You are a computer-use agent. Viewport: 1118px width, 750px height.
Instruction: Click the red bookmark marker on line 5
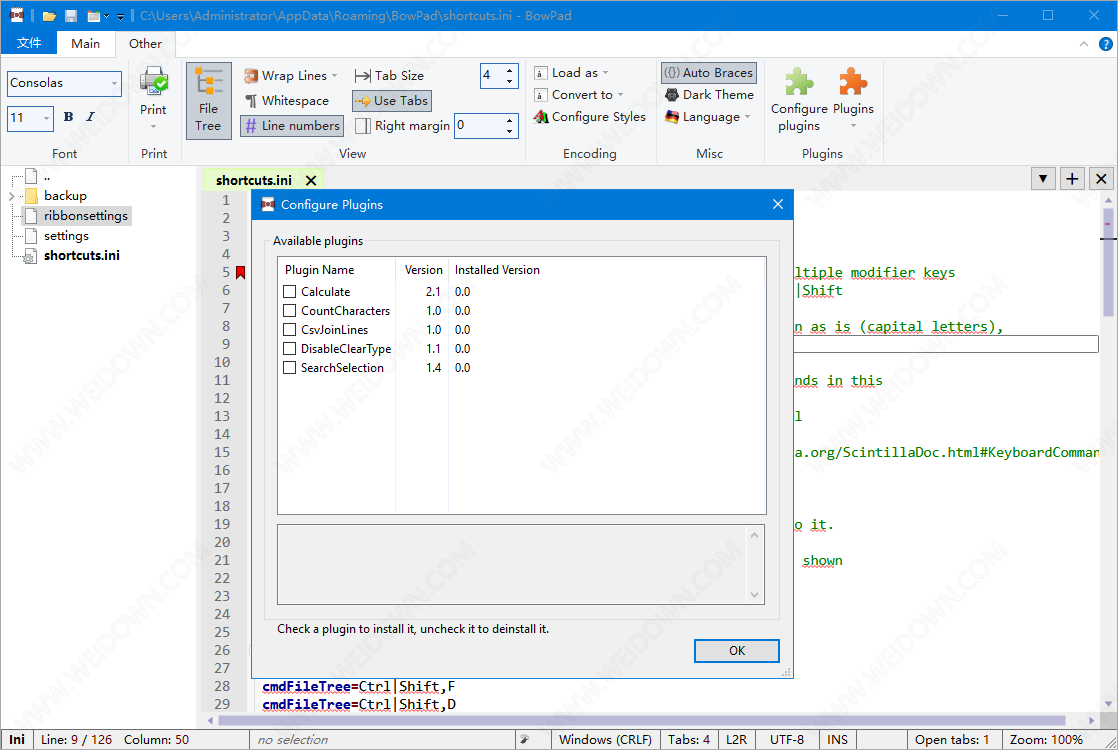click(x=240, y=272)
